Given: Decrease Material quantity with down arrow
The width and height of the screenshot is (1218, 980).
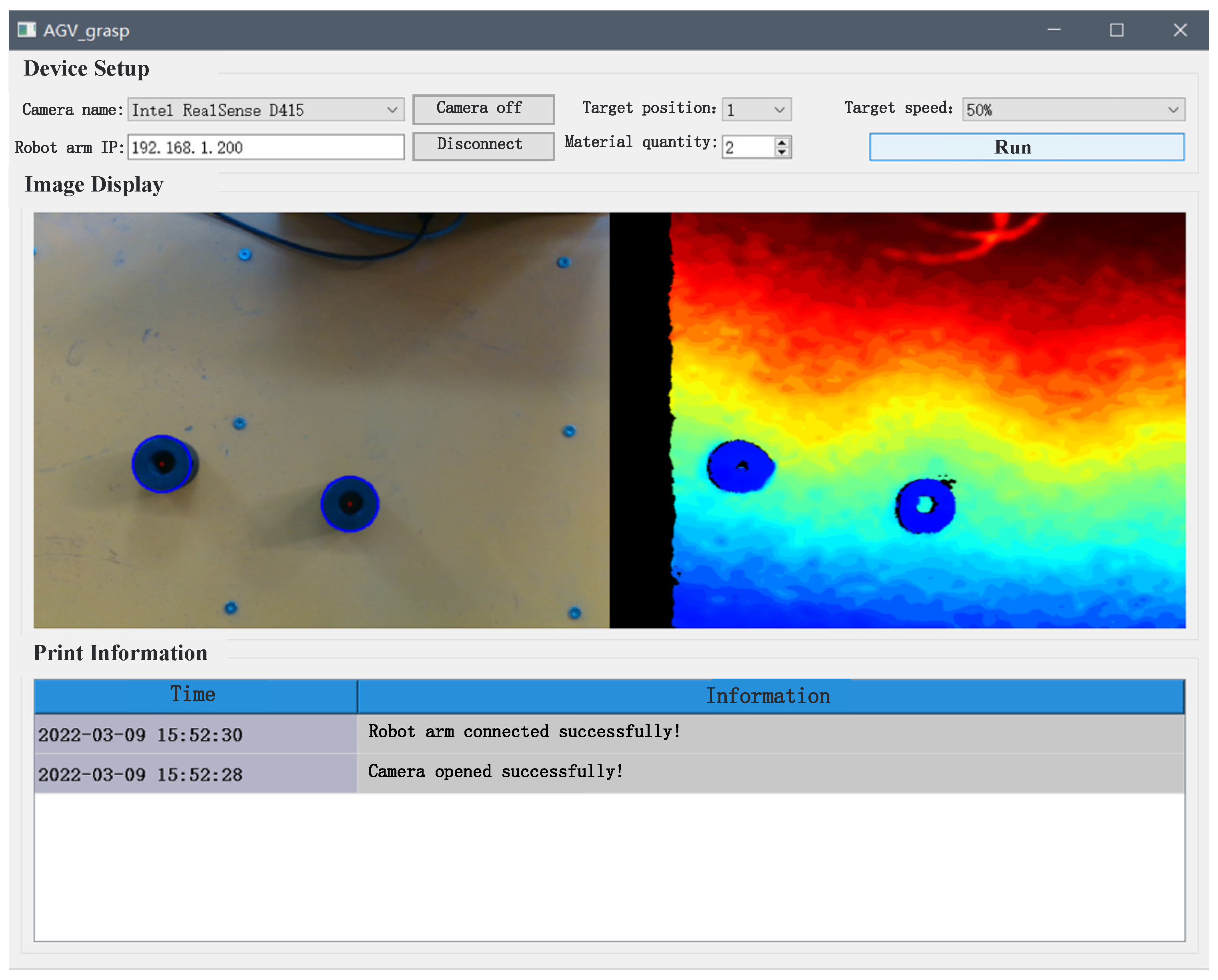Looking at the screenshot, I should click(781, 152).
